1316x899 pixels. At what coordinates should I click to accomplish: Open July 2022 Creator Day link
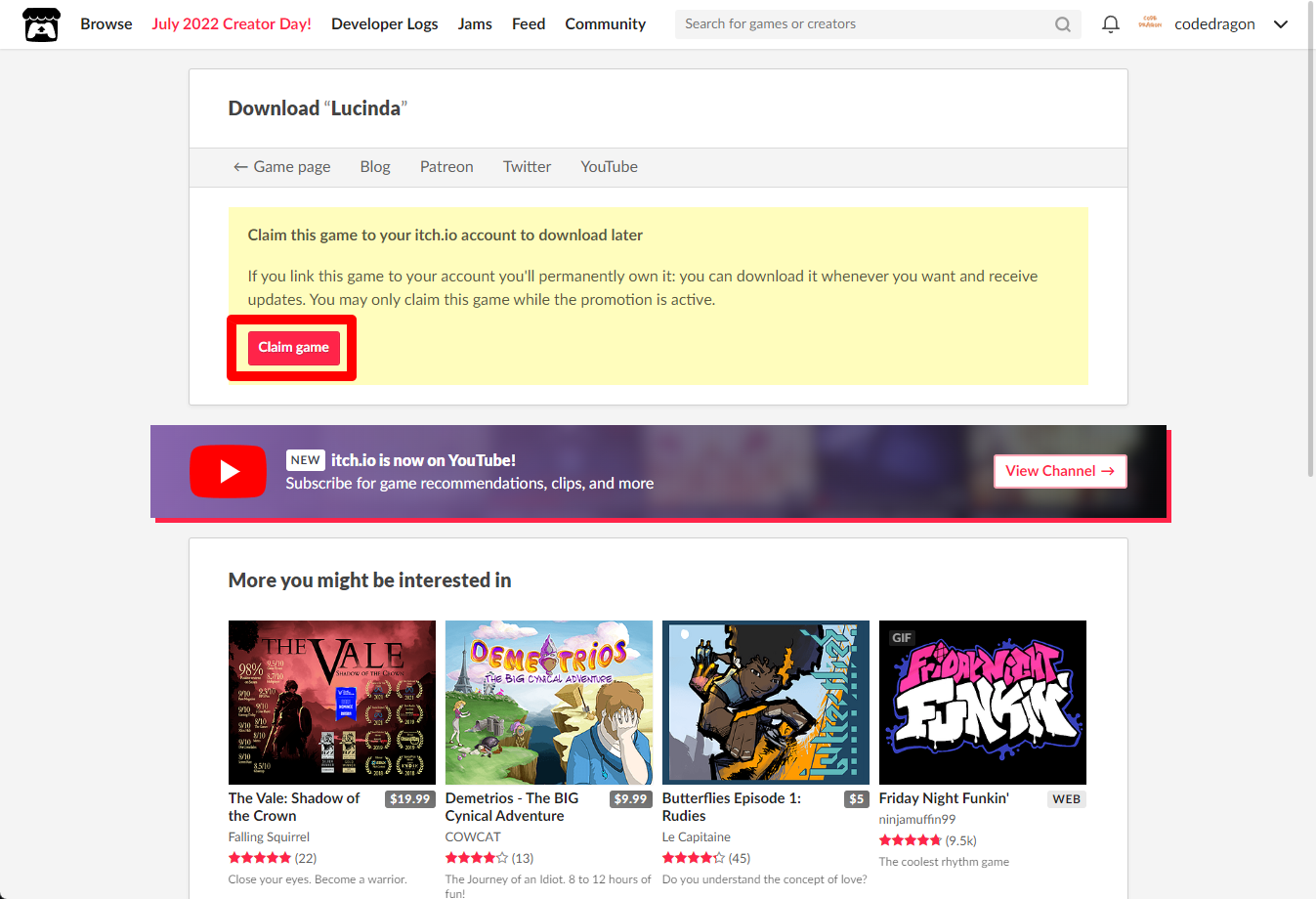point(232,24)
